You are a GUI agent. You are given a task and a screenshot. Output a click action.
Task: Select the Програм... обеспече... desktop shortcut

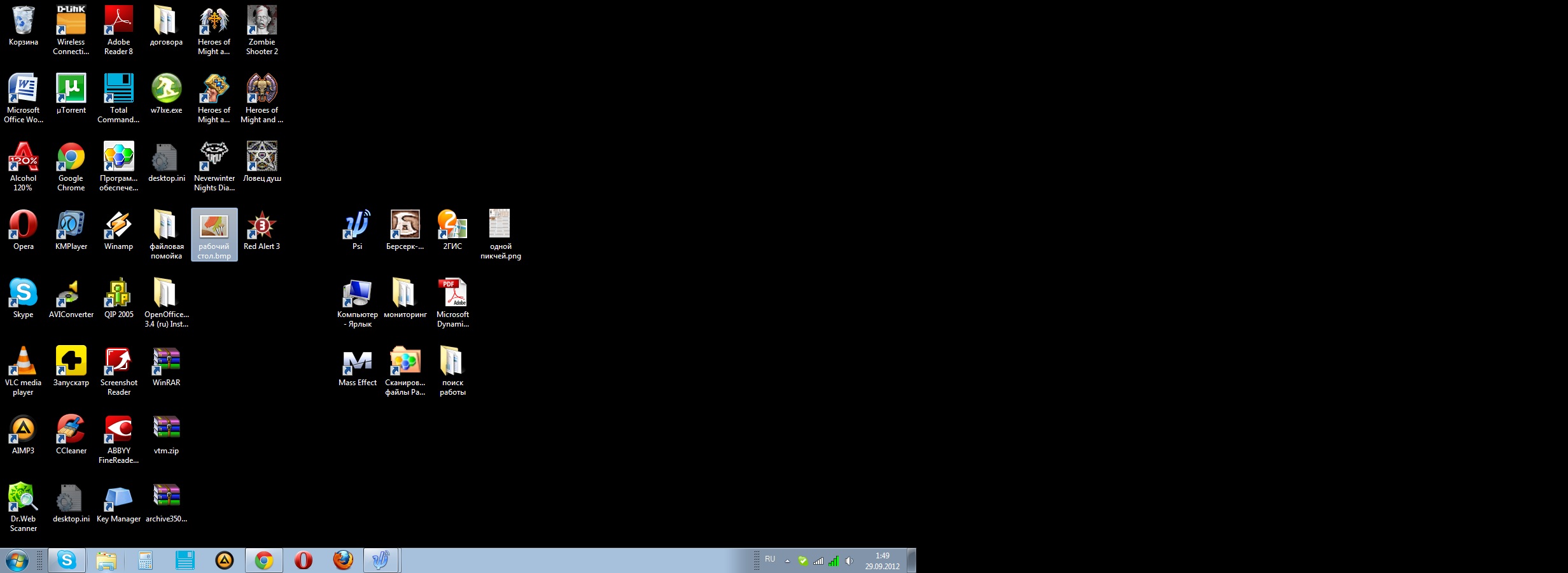[119, 166]
